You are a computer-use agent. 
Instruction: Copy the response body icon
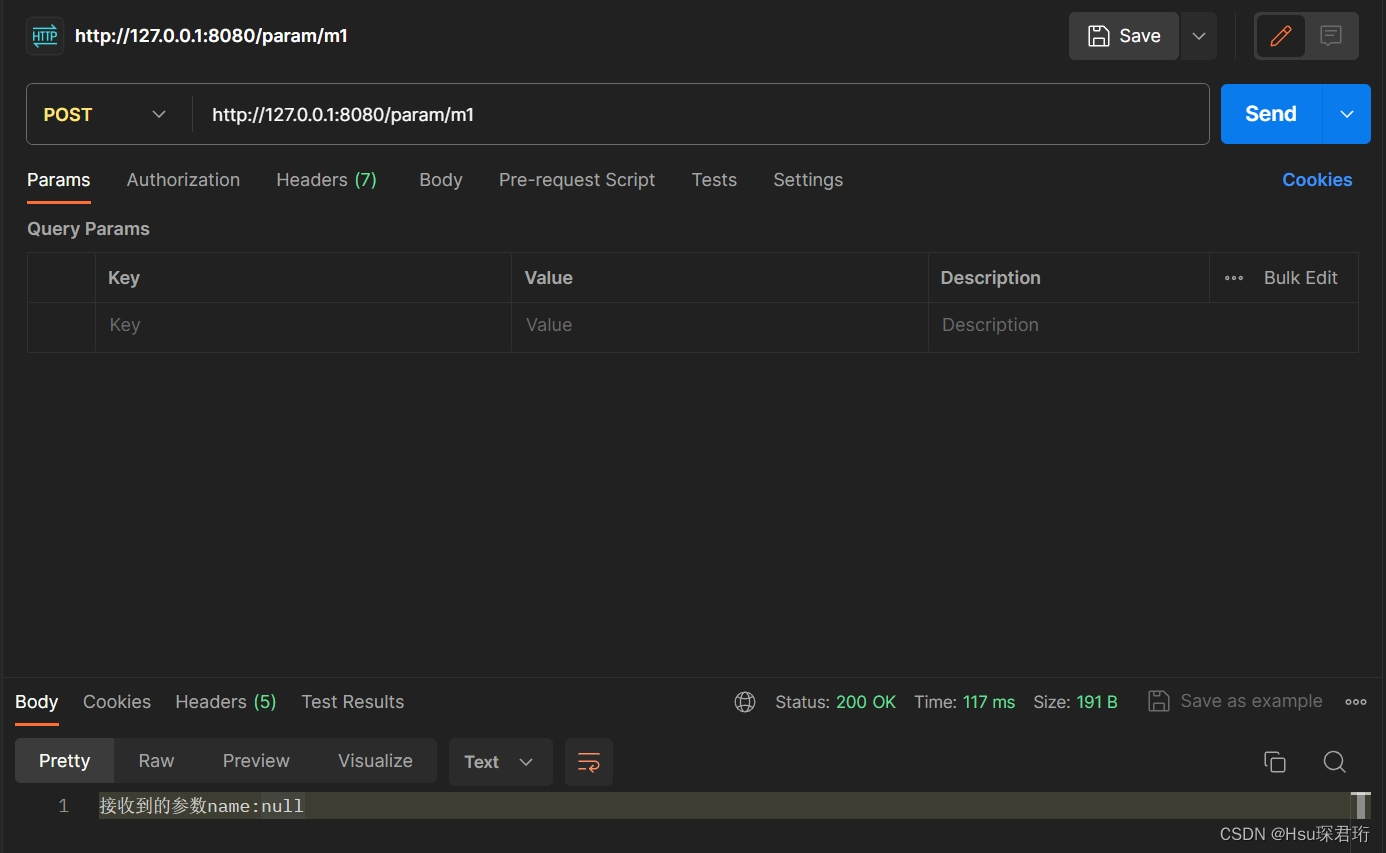(1275, 762)
